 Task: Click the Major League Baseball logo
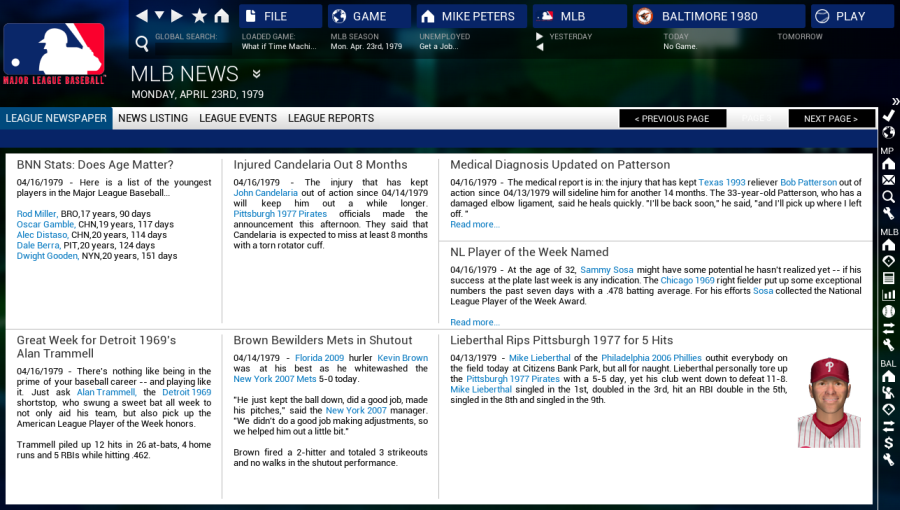pyautogui.click(x=54, y=54)
